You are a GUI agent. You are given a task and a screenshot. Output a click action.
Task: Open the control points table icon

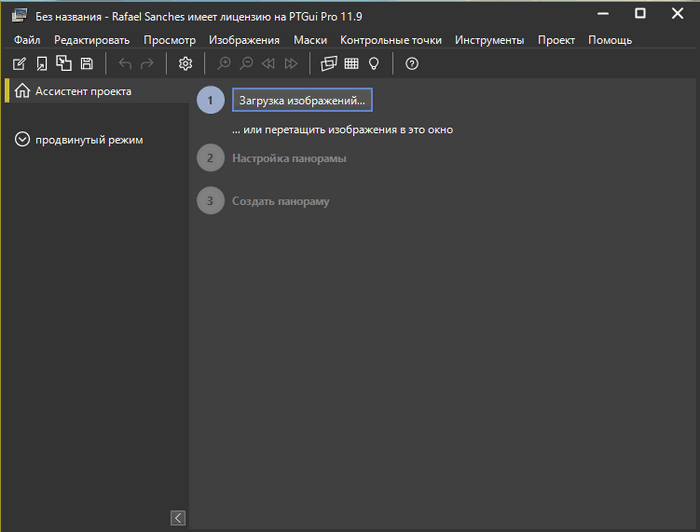pos(351,64)
